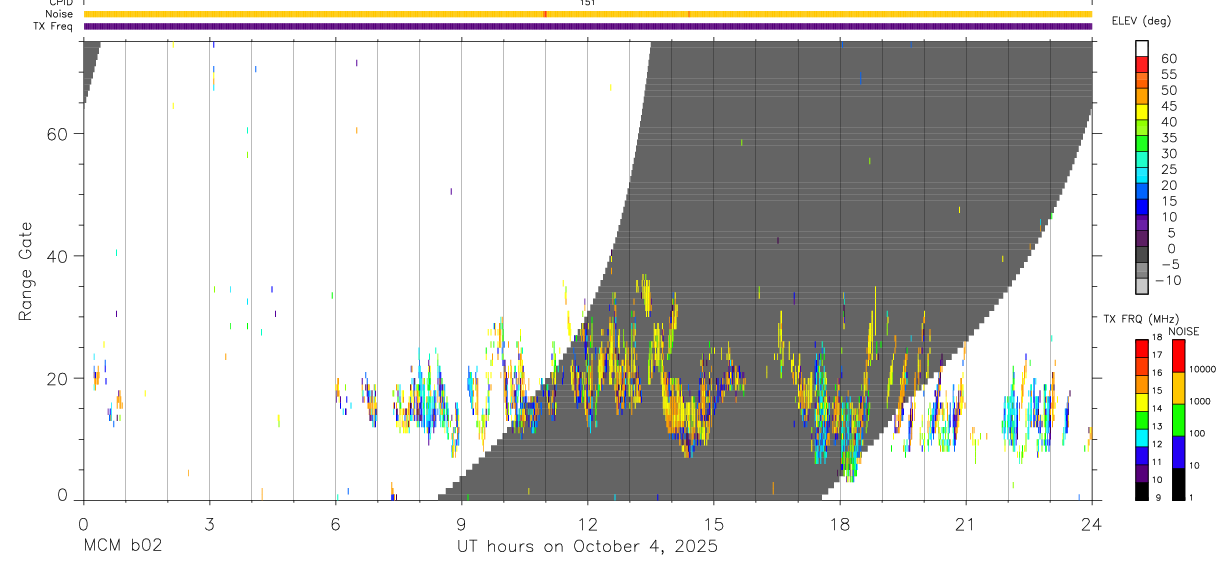
Task: Click the MCM b02 radar label
Action: [122, 547]
